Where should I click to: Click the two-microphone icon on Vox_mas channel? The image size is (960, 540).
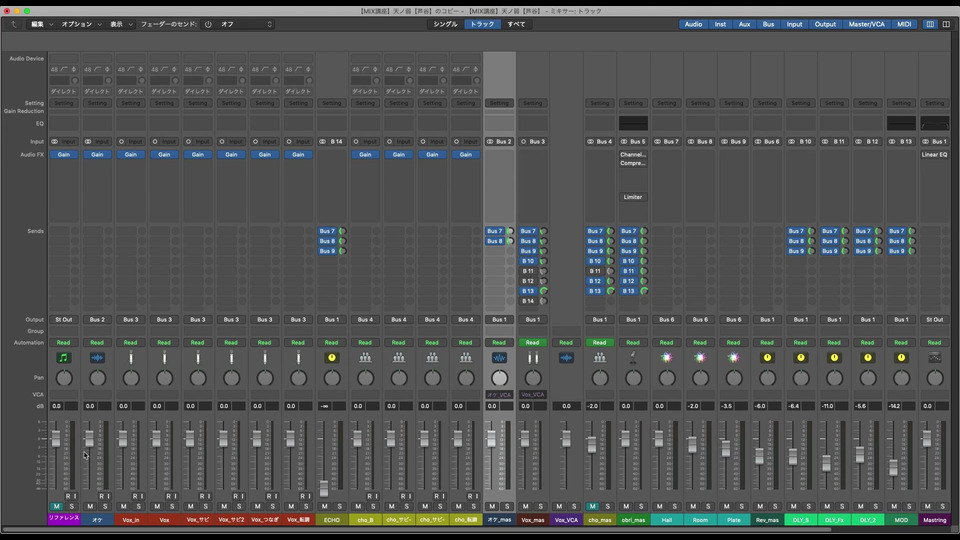[x=532, y=357]
